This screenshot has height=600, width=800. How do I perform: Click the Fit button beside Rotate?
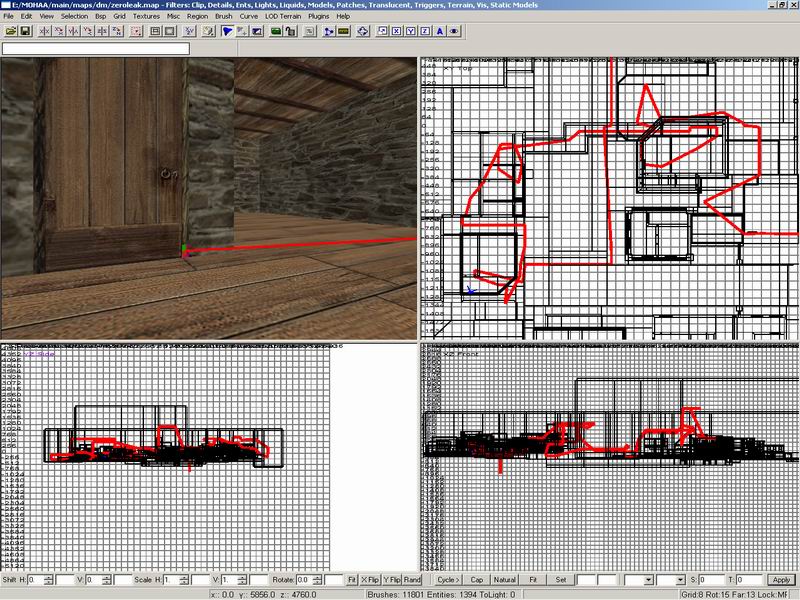coord(352,580)
